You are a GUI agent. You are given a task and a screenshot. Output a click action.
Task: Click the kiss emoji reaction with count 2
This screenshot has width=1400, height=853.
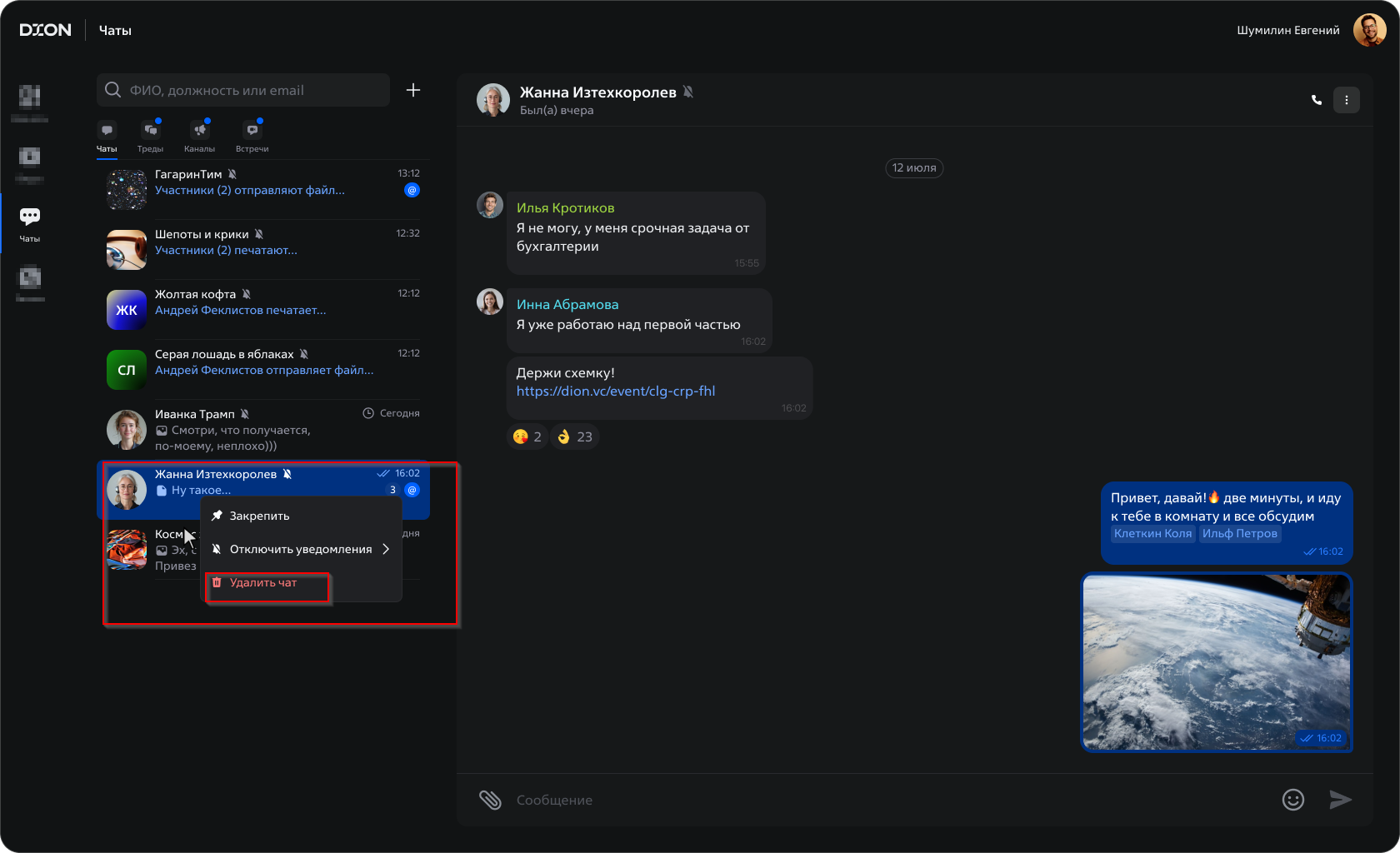click(527, 436)
